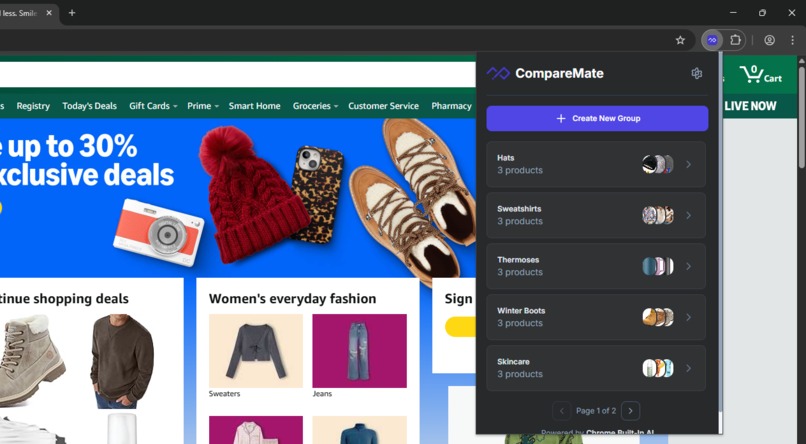806x444 pixels.
Task: Click the Sweaters category image
Action: click(256, 351)
